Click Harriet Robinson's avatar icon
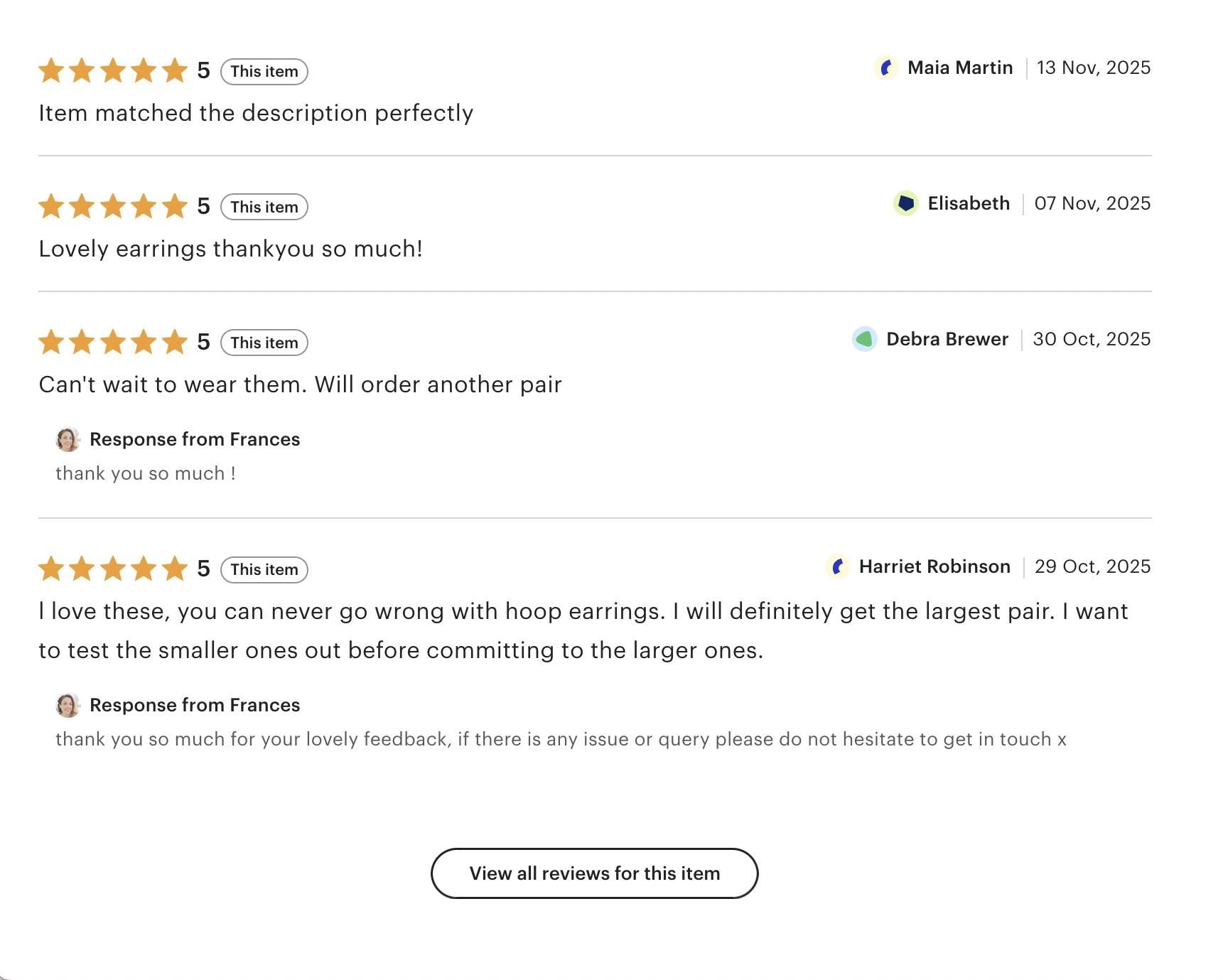 tap(838, 567)
